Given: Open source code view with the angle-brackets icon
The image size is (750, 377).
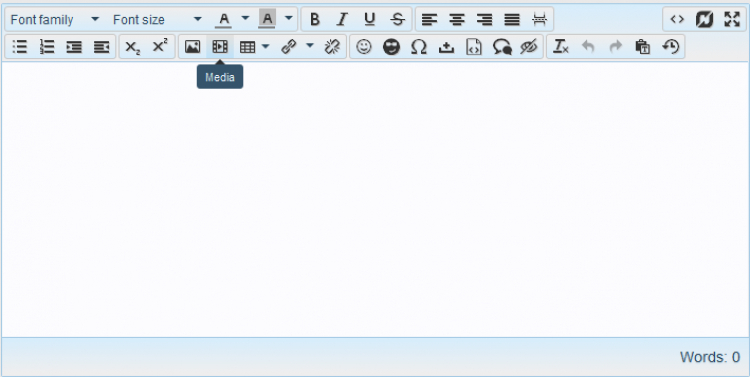Looking at the screenshot, I should tap(677, 20).
